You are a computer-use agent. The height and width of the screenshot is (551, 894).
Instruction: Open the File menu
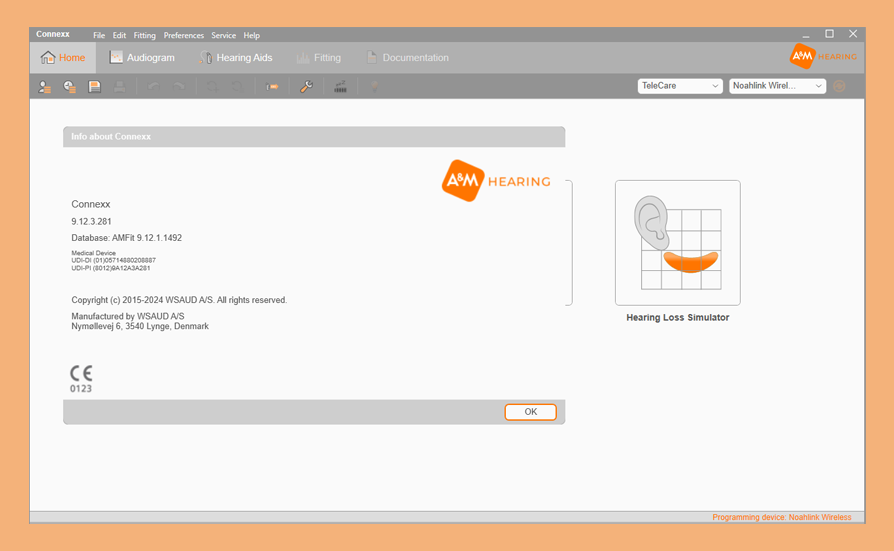point(99,35)
